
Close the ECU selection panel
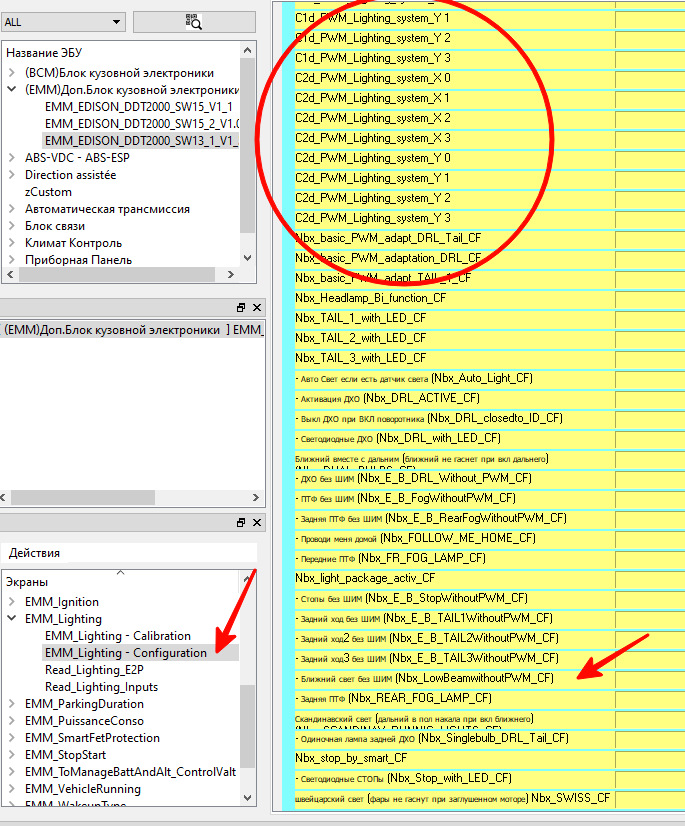[257, 308]
